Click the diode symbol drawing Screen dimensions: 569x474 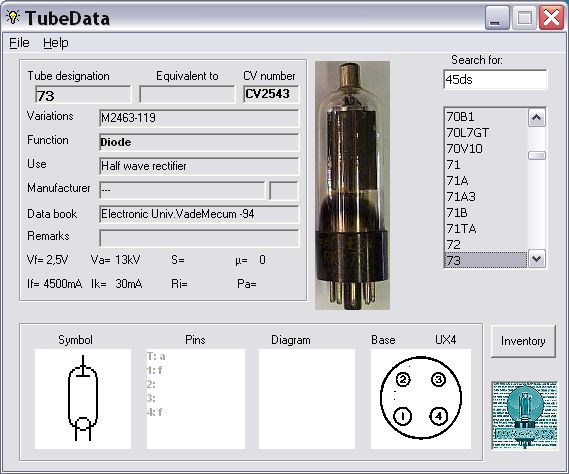[83, 398]
